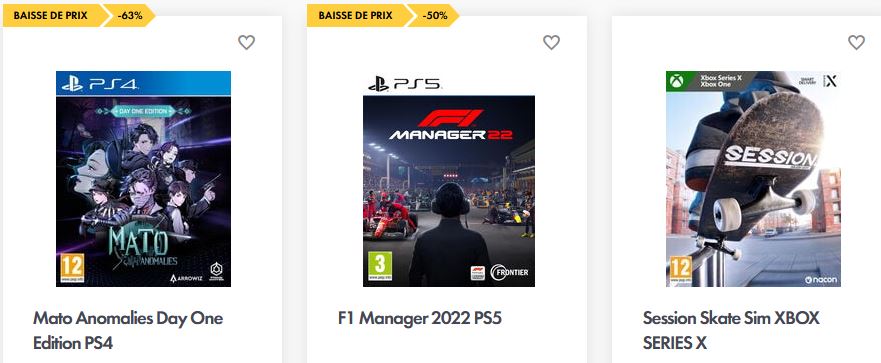Open the F1 Manager 2022 PS5 title link
Screen dimensions: 881x363
click(x=420, y=319)
